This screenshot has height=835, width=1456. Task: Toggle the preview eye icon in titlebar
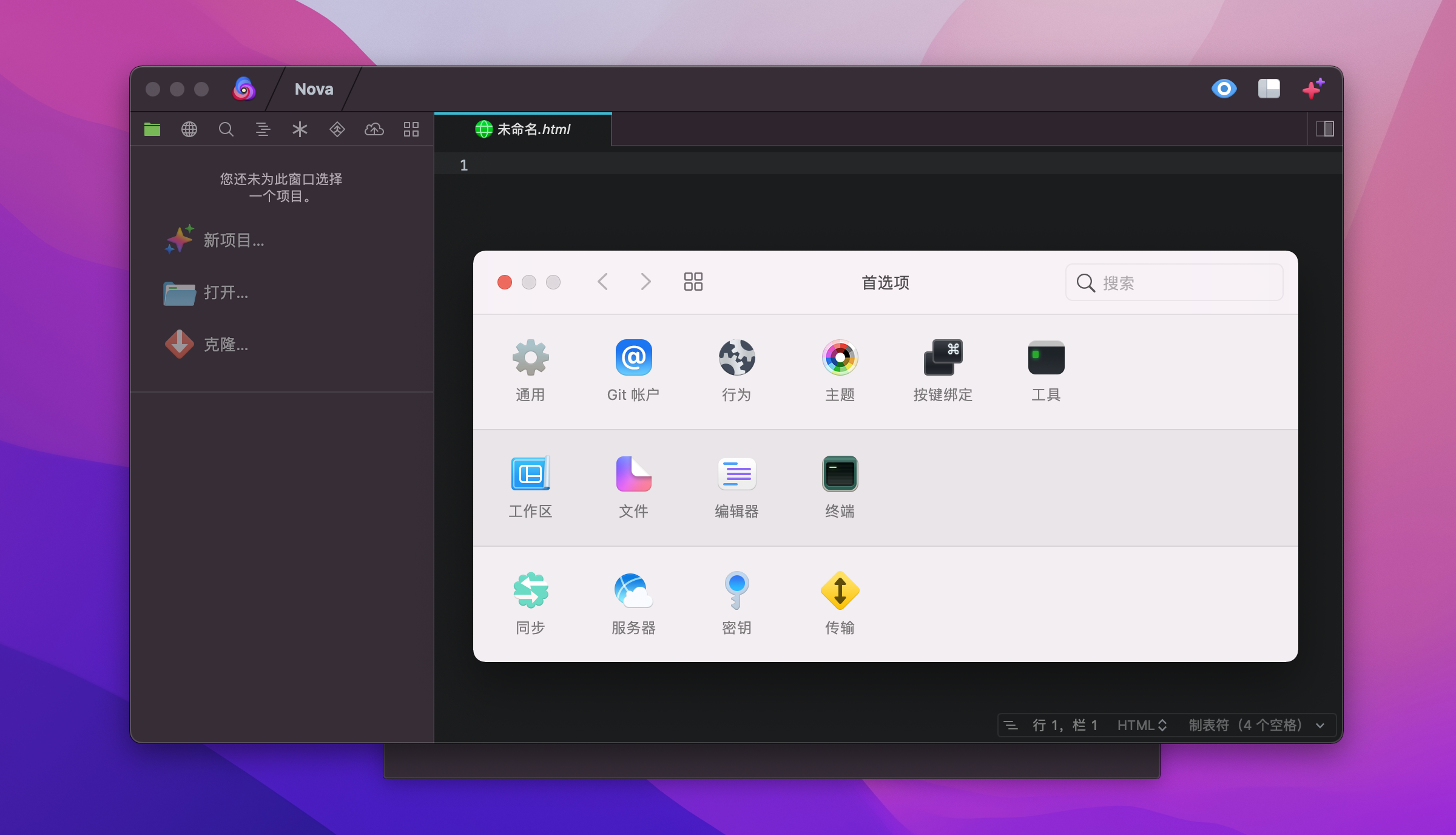coord(1224,89)
